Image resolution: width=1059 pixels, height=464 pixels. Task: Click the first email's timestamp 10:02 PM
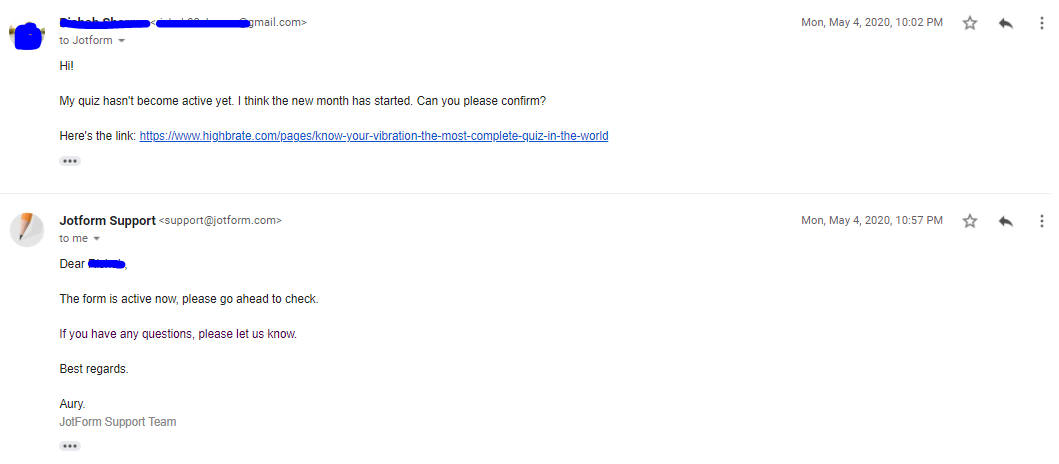point(872,22)
